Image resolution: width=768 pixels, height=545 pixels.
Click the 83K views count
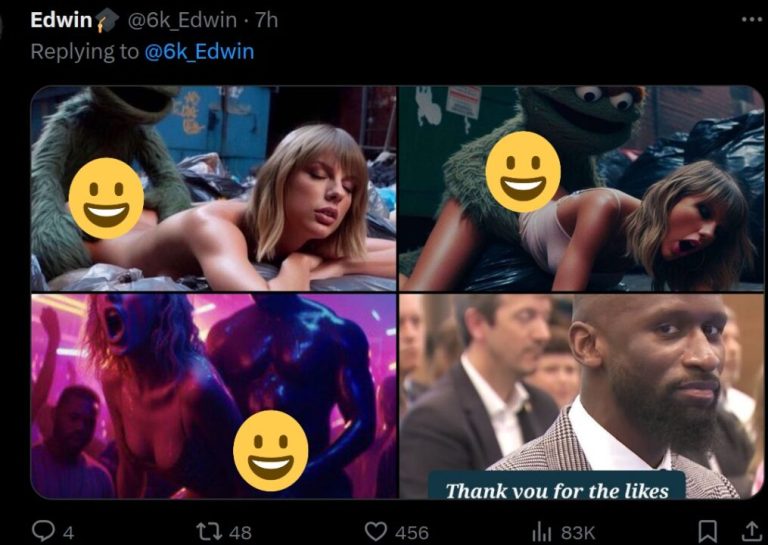(578, 532)
